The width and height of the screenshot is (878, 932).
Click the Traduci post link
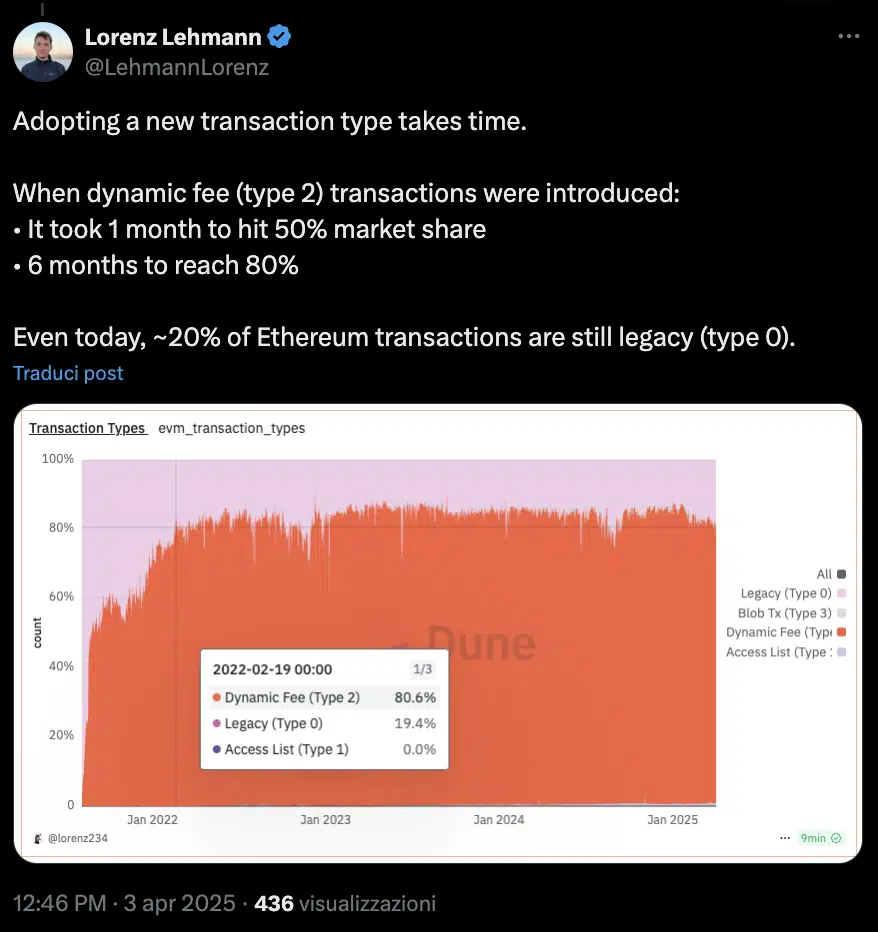68,373
